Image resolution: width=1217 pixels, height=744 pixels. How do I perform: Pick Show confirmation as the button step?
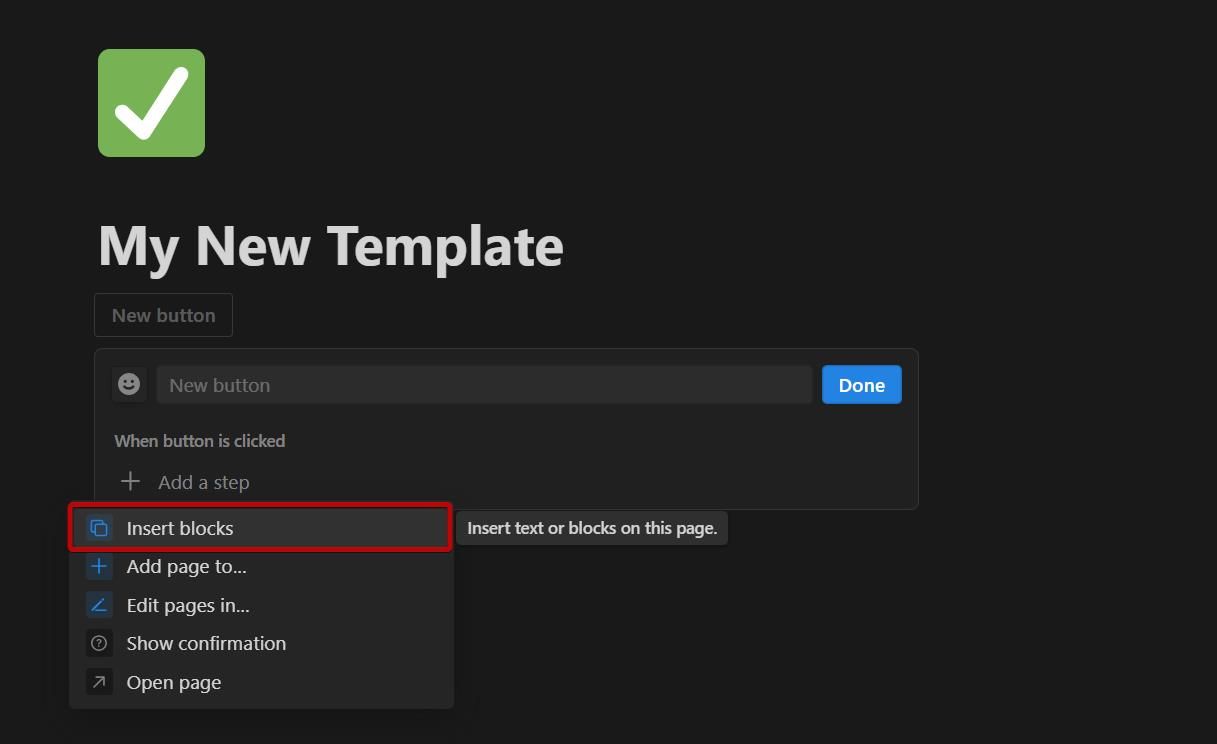pyautogui.click(x=206, y=643)
